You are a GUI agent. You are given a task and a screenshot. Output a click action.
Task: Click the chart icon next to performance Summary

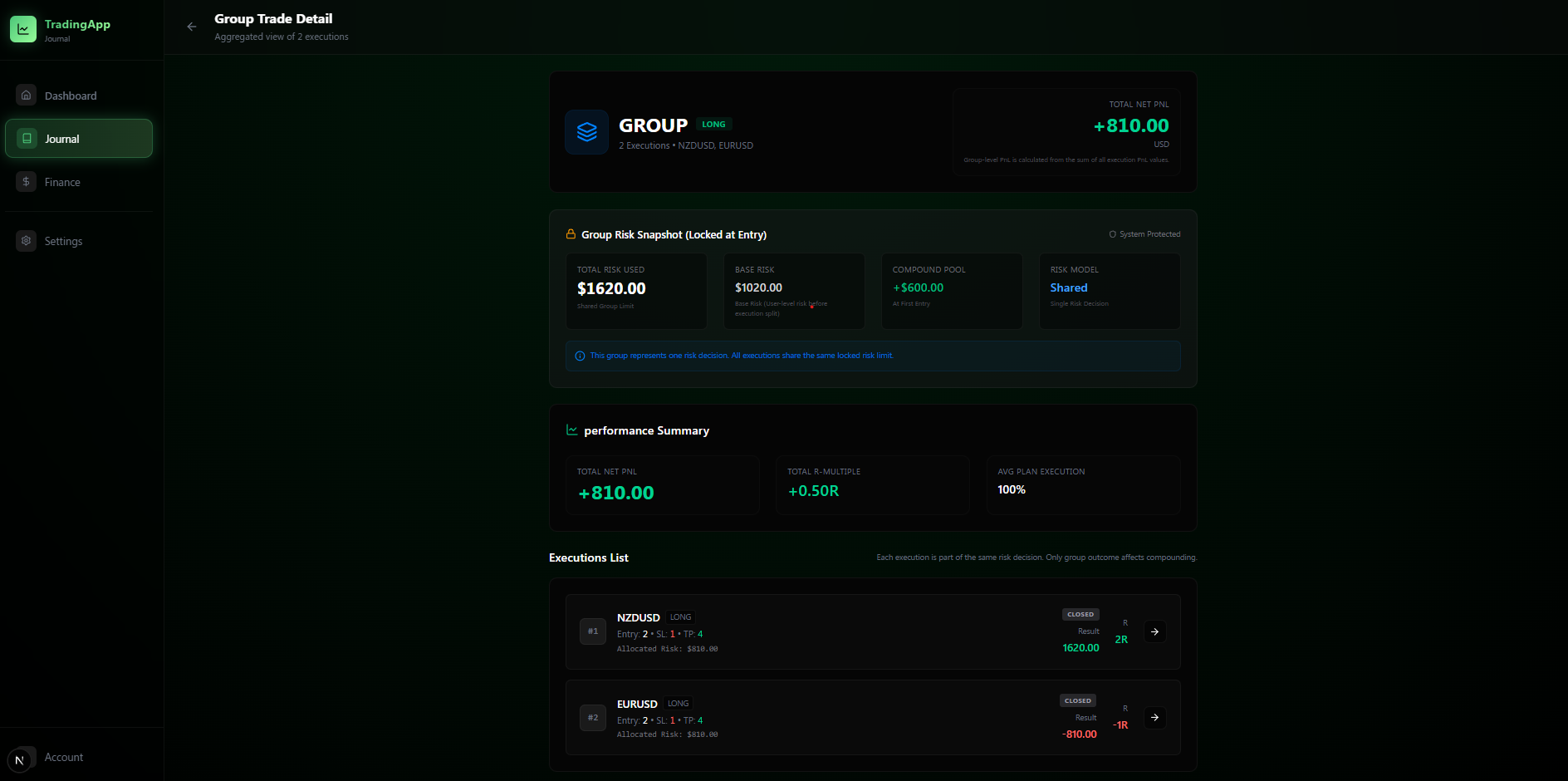pos(571,430)
